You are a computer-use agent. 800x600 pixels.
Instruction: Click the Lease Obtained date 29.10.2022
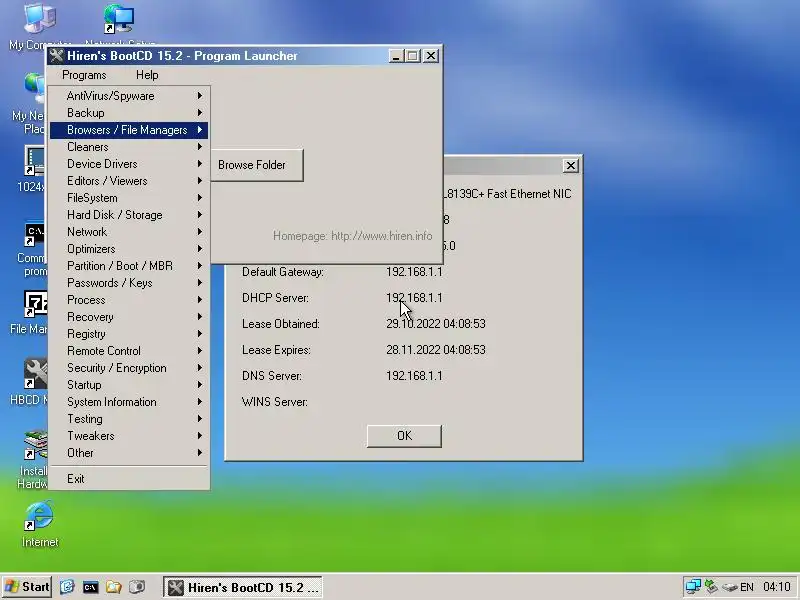tap(435, 324)
